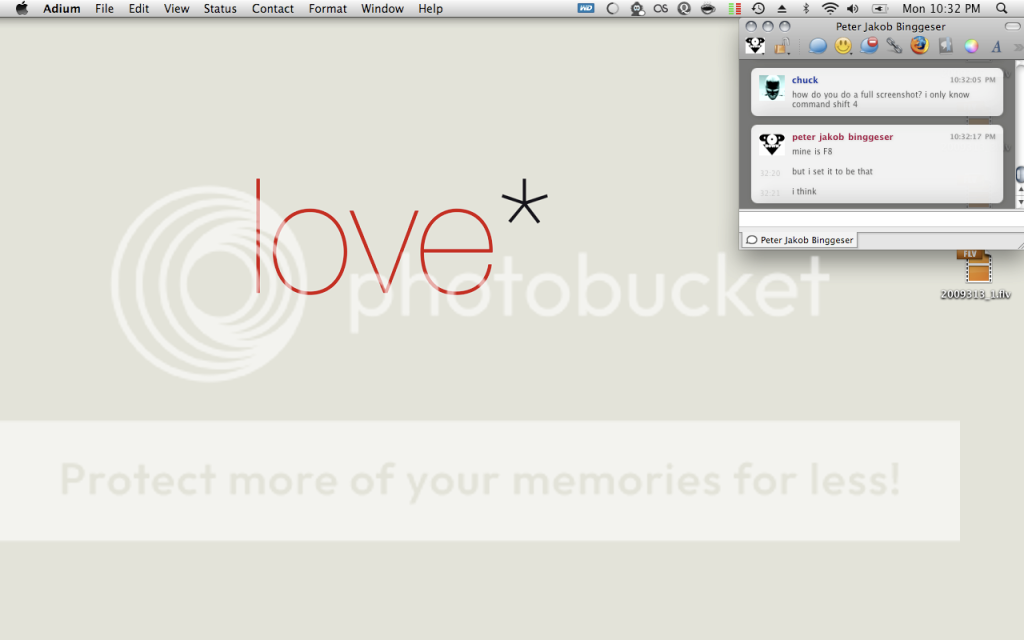The width and height of the screenshot is (1024, 640).
Task: Toggle the Wi-Fi menu bar icon
Action: pos(829,9)
